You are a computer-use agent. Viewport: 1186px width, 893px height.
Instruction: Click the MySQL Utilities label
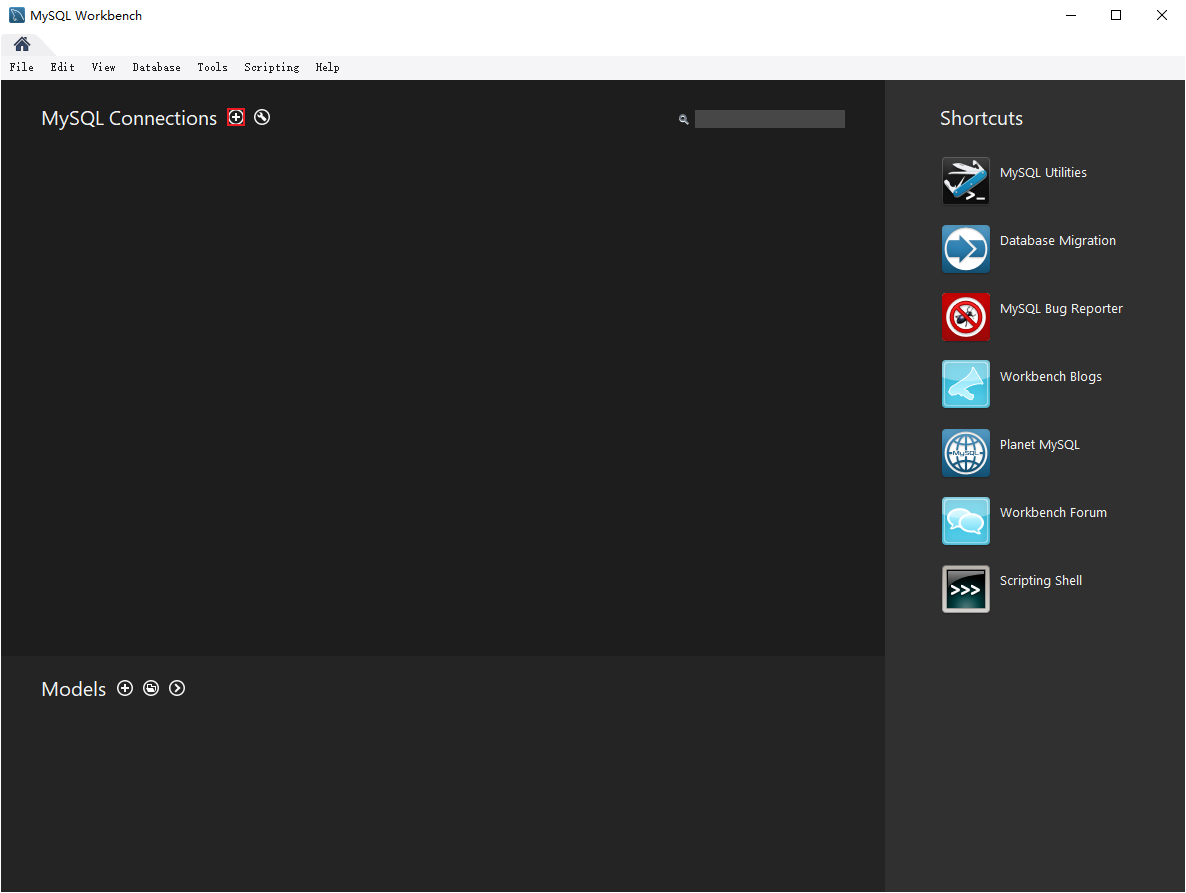(x=1043, y=172)
